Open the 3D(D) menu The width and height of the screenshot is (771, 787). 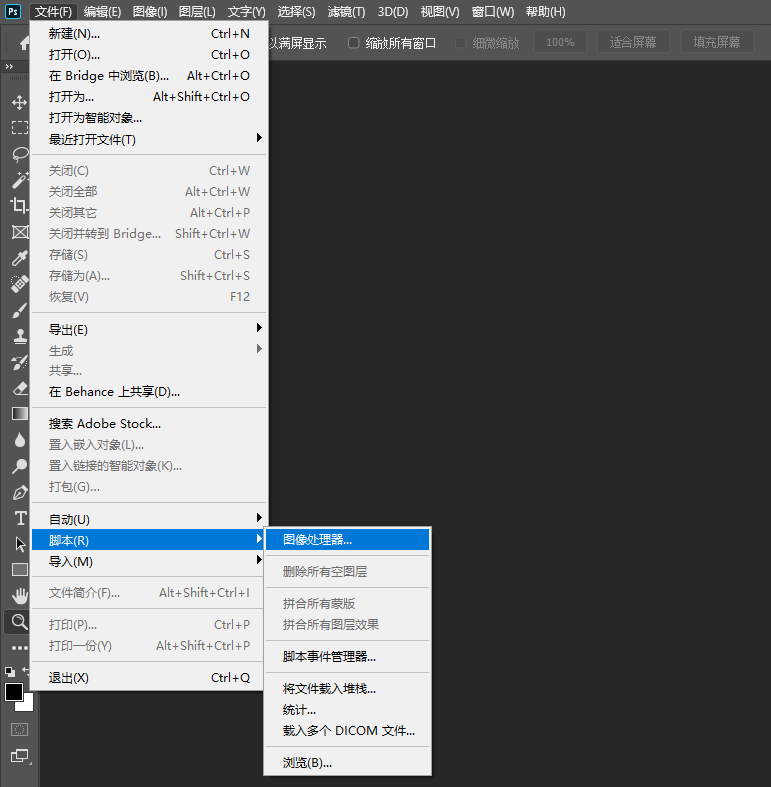pyautogui.click(x=393, y=12)
